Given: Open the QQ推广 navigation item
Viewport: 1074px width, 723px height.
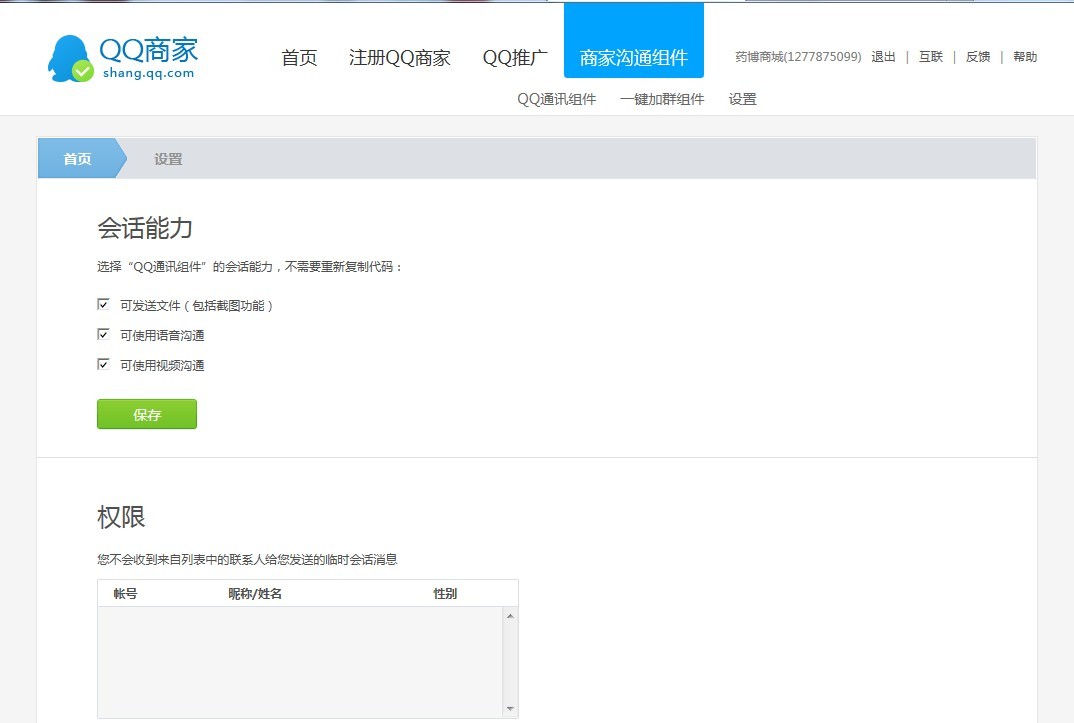Looking at the screenshot, I should [x=515, y=58].
